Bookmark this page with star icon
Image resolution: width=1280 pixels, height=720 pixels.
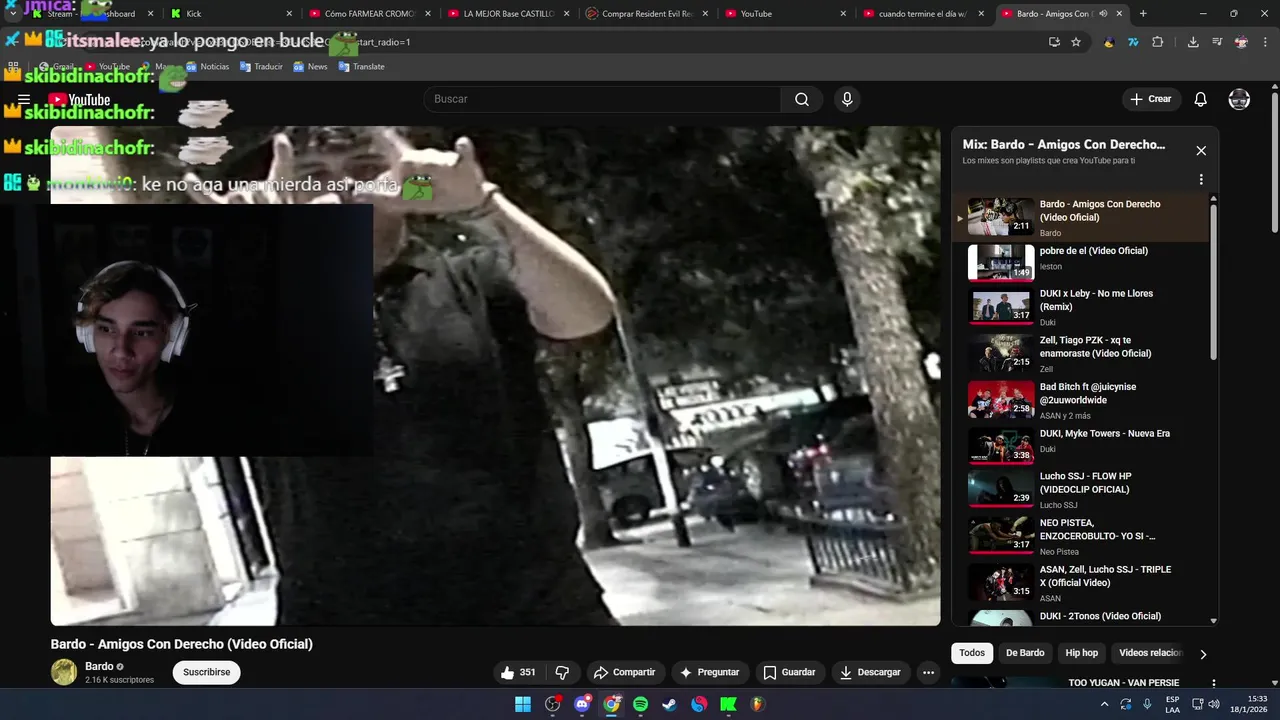1076,42
